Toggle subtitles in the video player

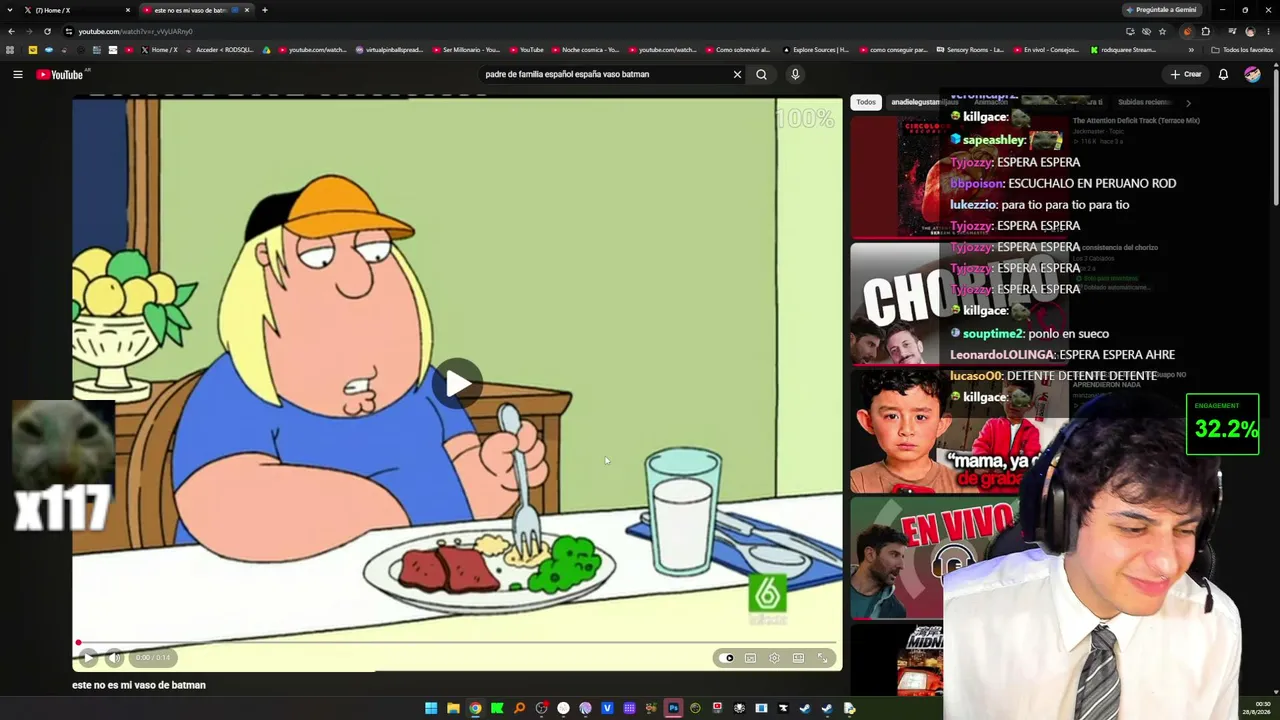(751, 658)
